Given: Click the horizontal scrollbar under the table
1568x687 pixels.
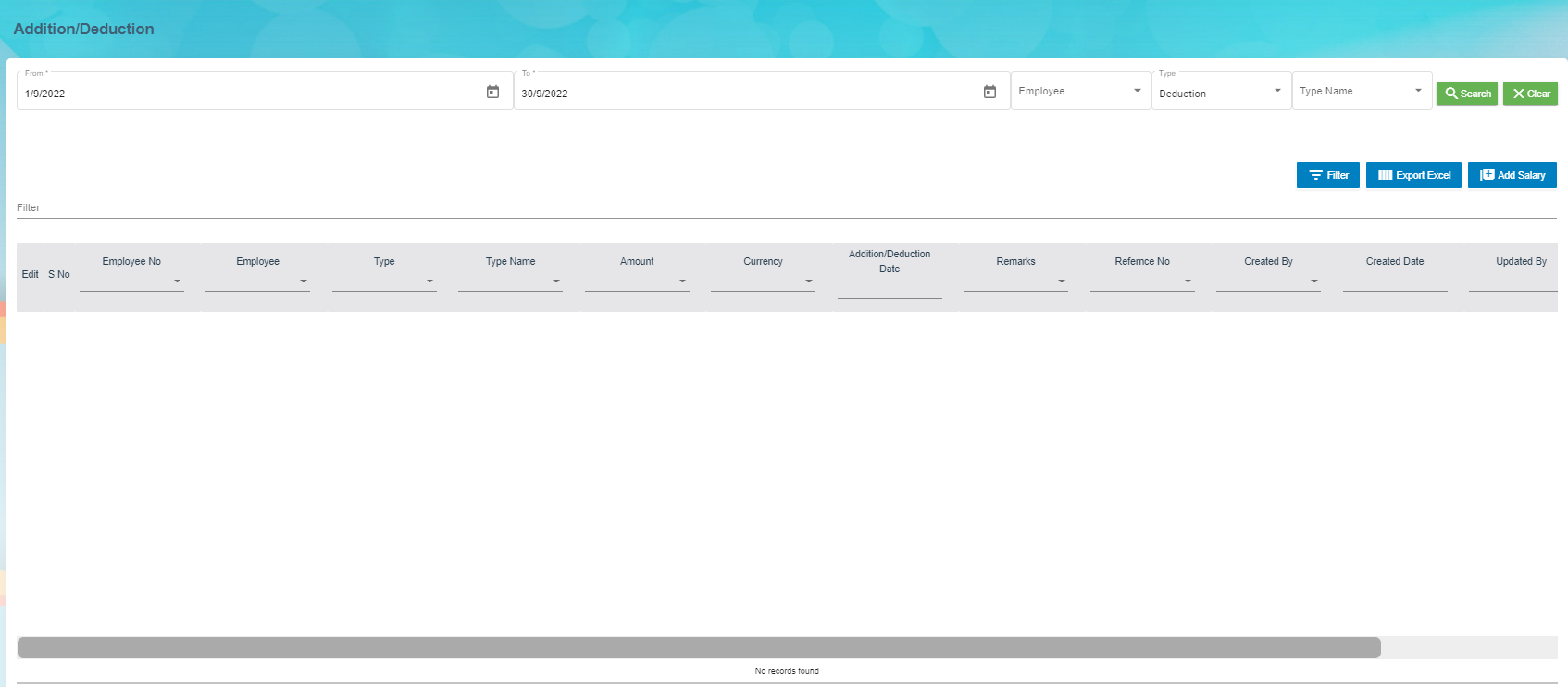Looking at the screenshot, I should click(x=699, y=647).
